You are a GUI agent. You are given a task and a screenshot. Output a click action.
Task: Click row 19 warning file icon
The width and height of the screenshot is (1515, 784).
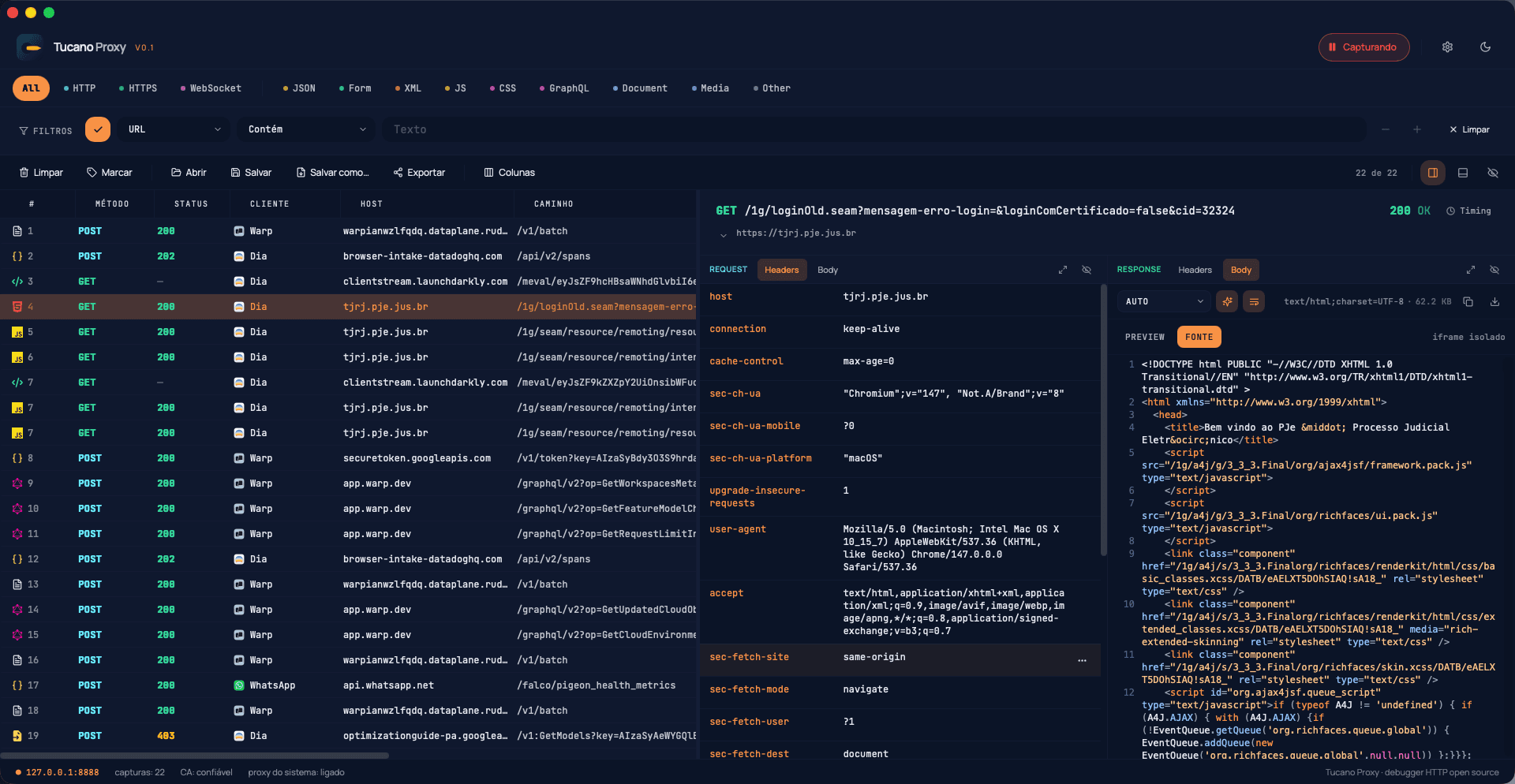click(x=17, y=736)
